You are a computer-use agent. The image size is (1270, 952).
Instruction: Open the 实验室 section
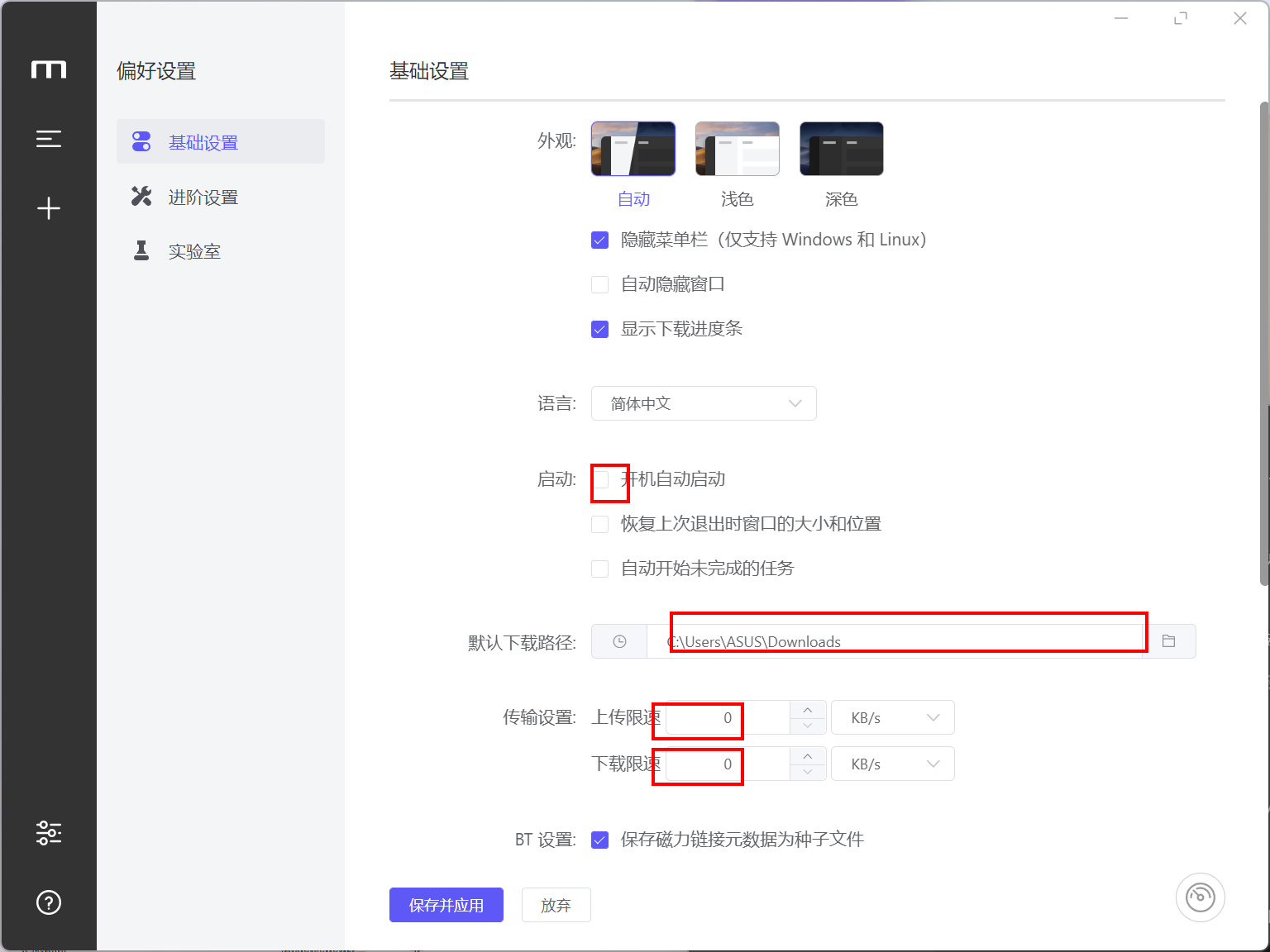click(x=221, y=251)
